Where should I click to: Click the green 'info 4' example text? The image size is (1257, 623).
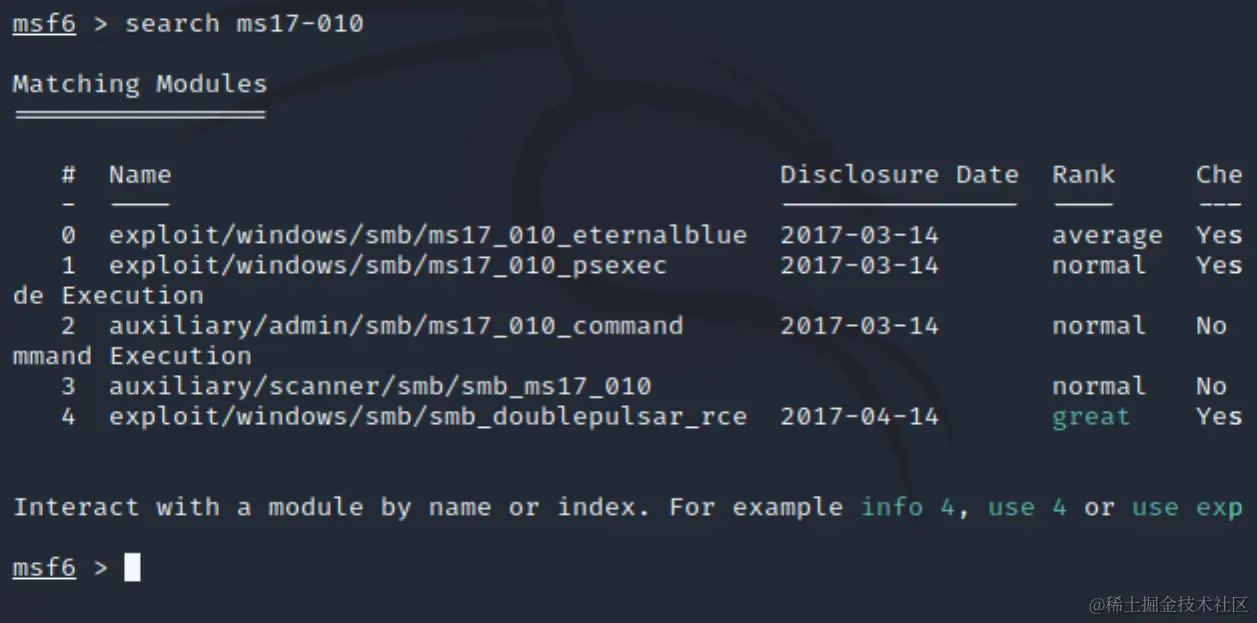pos(907,507)
